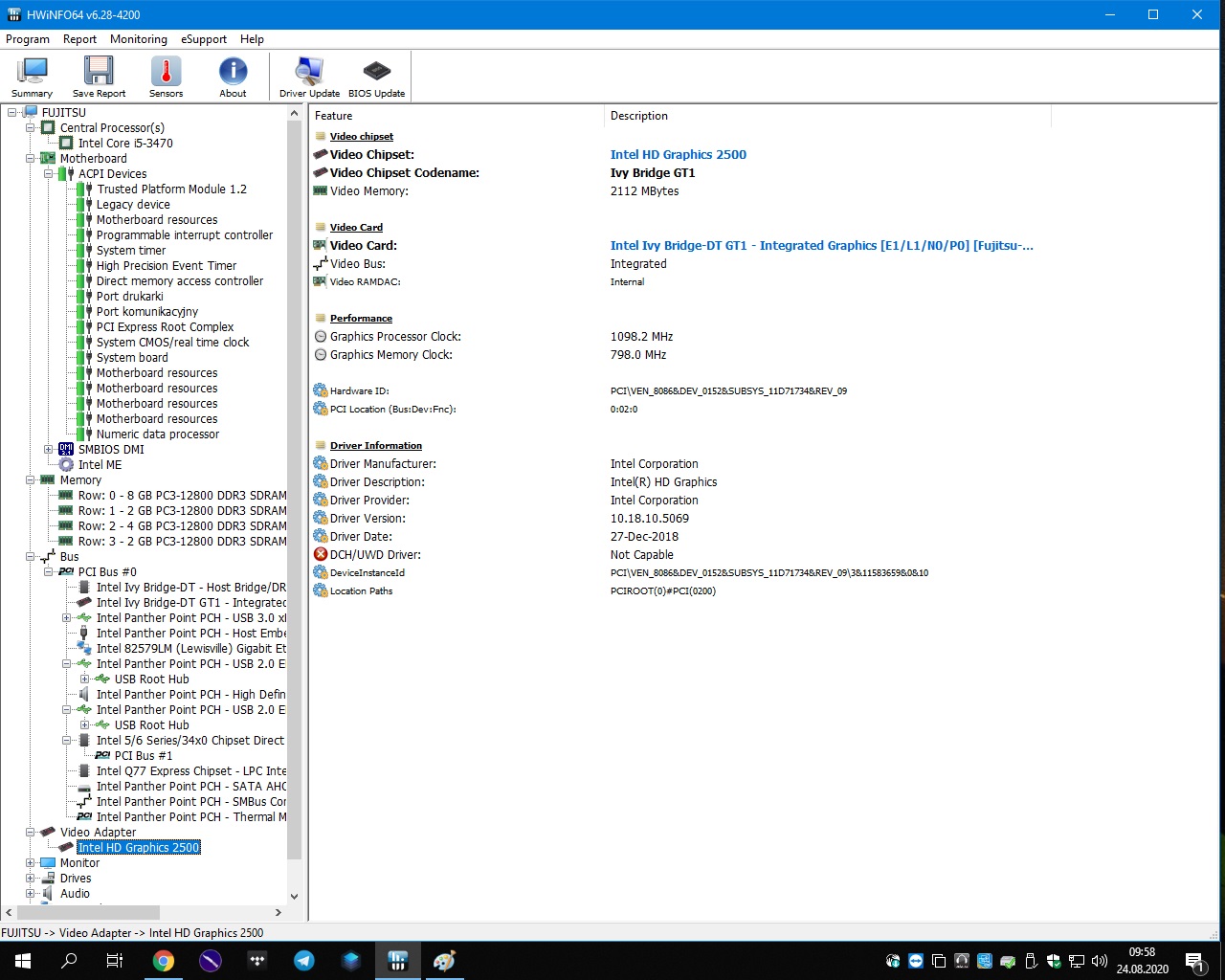Click the Save Report floppy icon
This screenshot has height=980, width=1225.
[99, 77]
